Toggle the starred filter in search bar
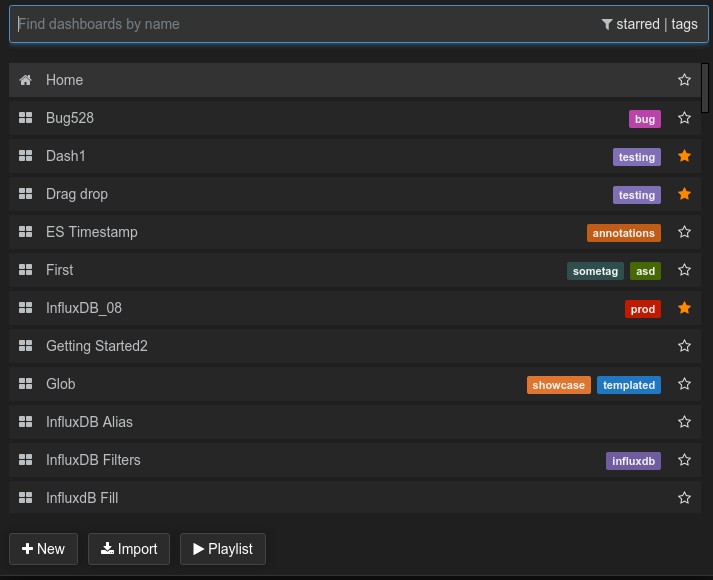The width and height of the screenshot is (713, 580). tap(630, 24)
